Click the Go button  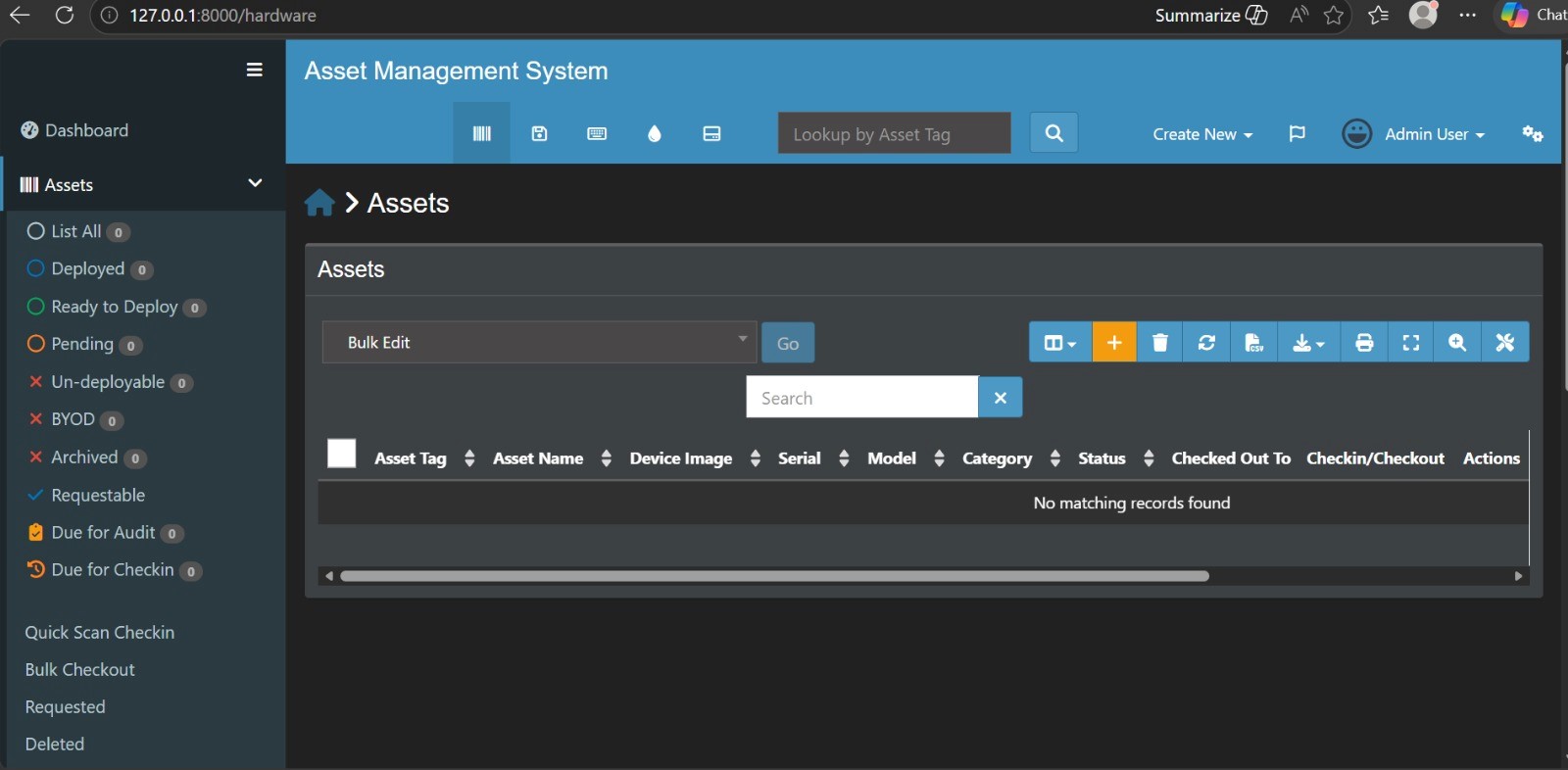[x=788, y=343]
